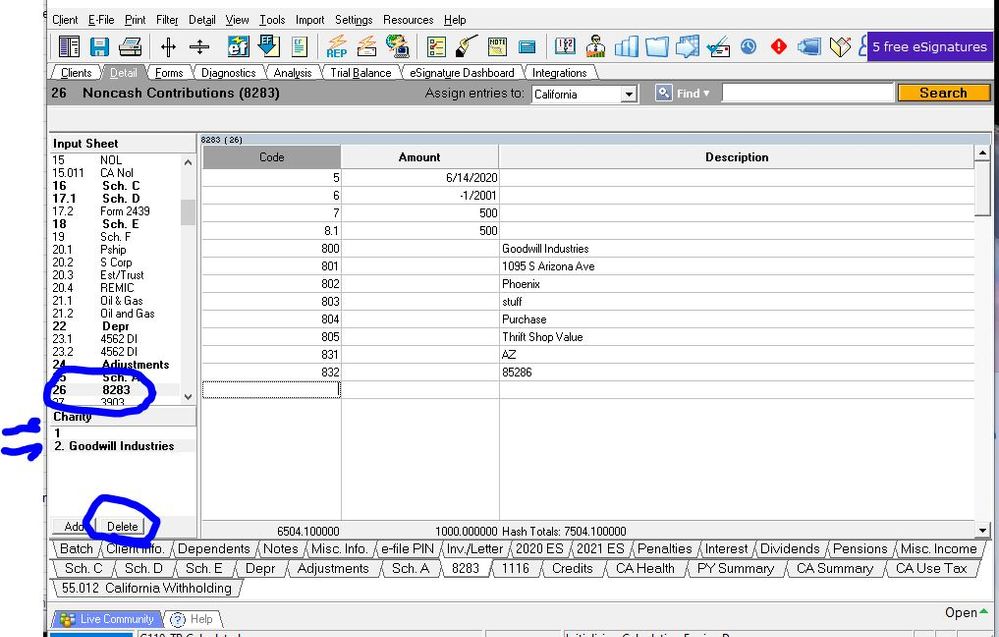Viewport: 999px width, 637px height.
Task: Click the Delete charity button
Action: (x=122, y=526)
